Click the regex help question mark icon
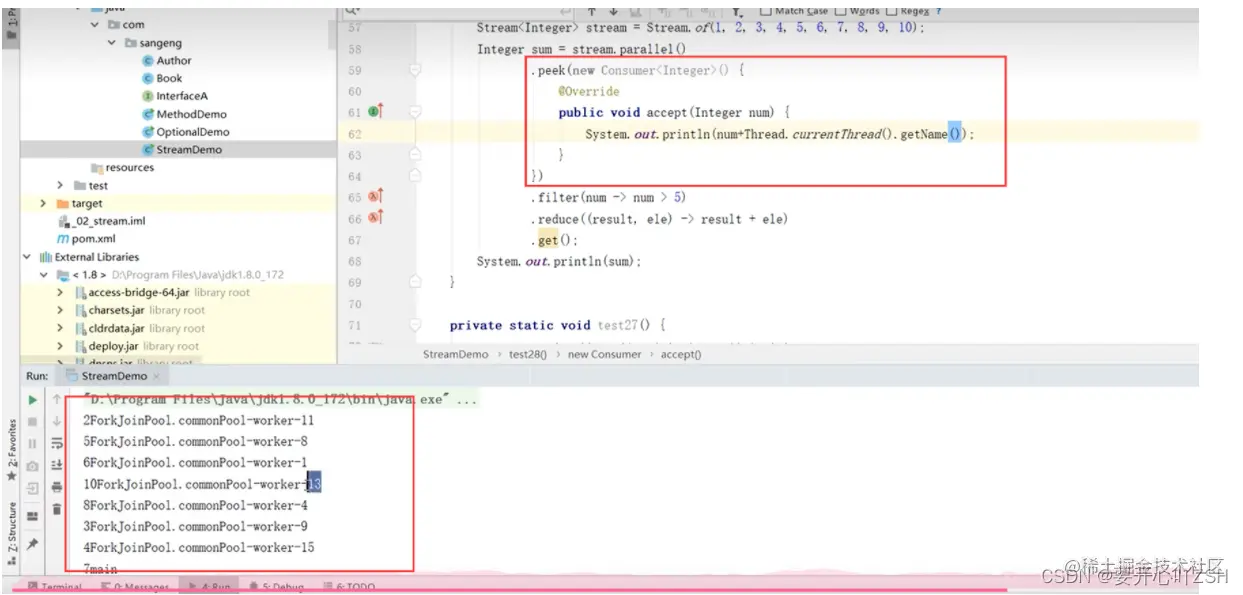1243x595 pixels. tap(938, 11)
